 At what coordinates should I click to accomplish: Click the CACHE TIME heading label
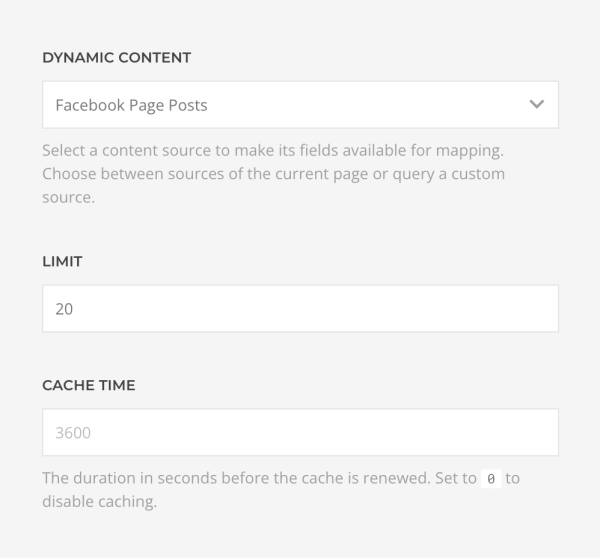click(x=88, y=385)
